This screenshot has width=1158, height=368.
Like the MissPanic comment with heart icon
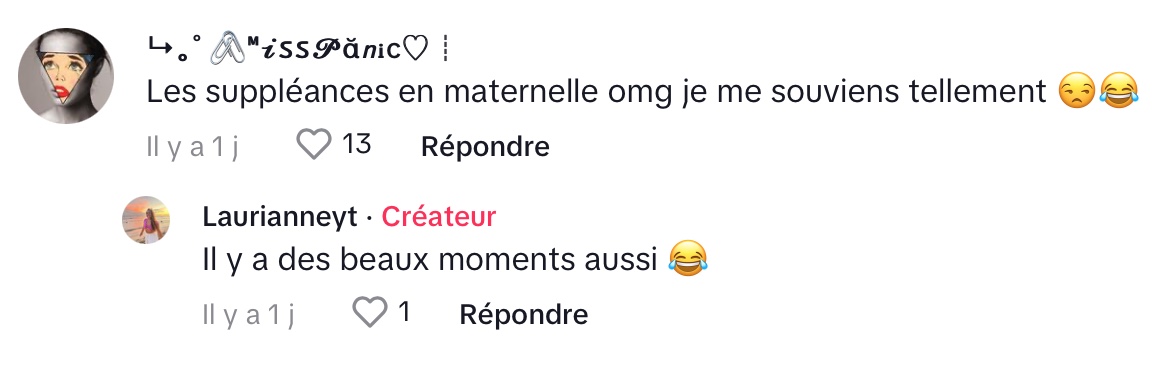314,145
